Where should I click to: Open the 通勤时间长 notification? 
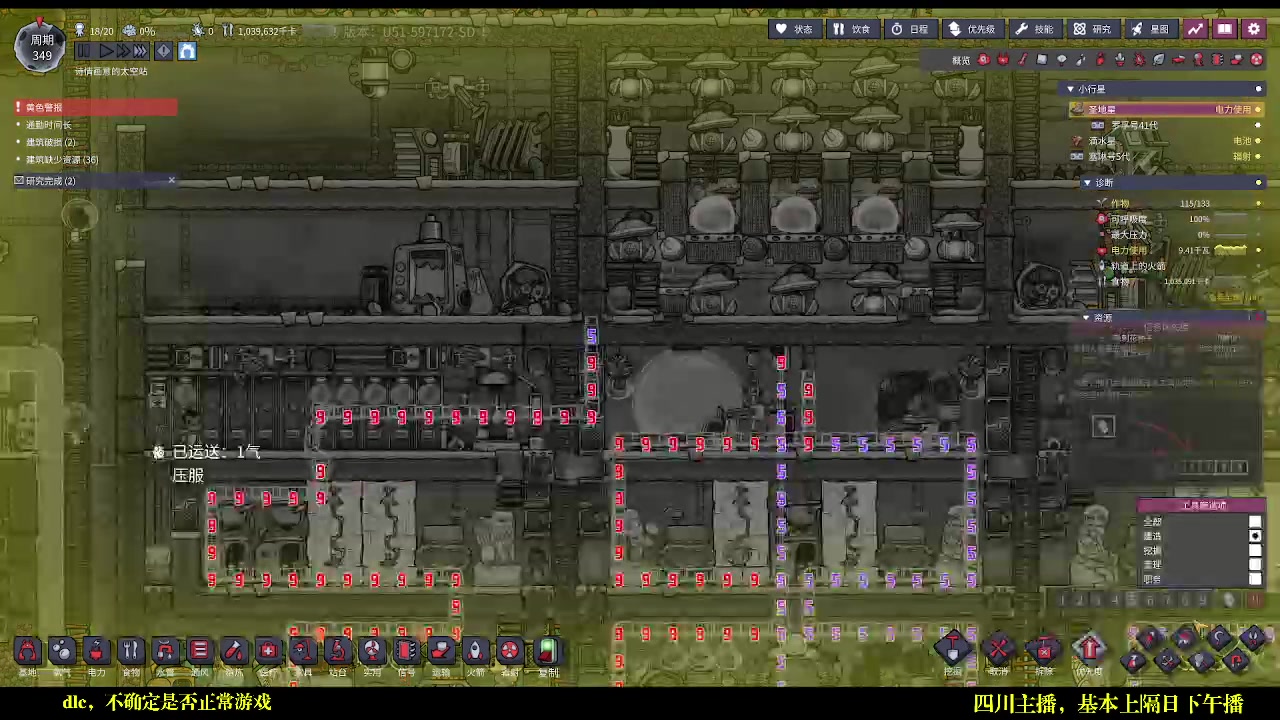pos(48,125)
